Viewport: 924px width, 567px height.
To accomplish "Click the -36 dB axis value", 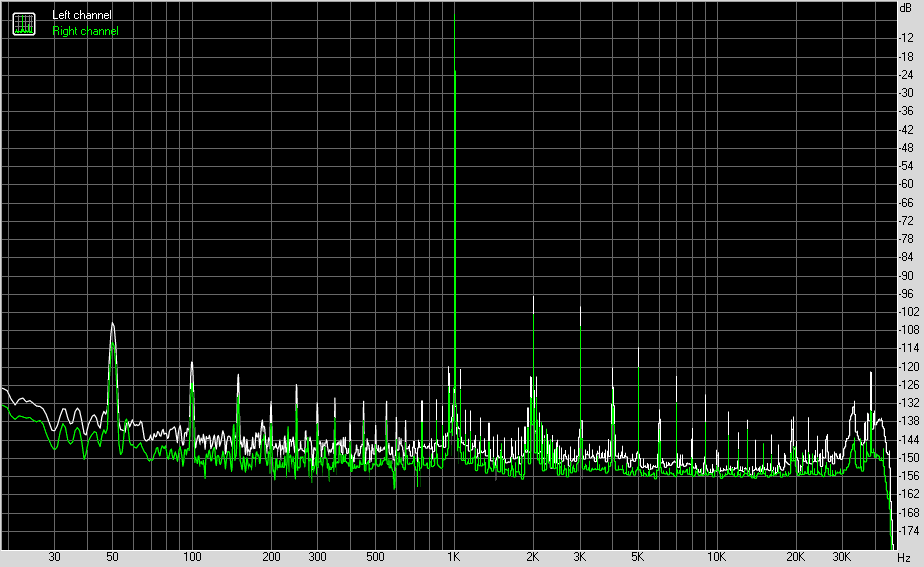I will click(x=906, y=111).
